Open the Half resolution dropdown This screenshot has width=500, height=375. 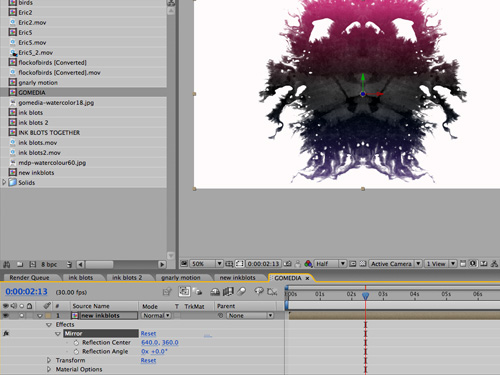(331, 264)
